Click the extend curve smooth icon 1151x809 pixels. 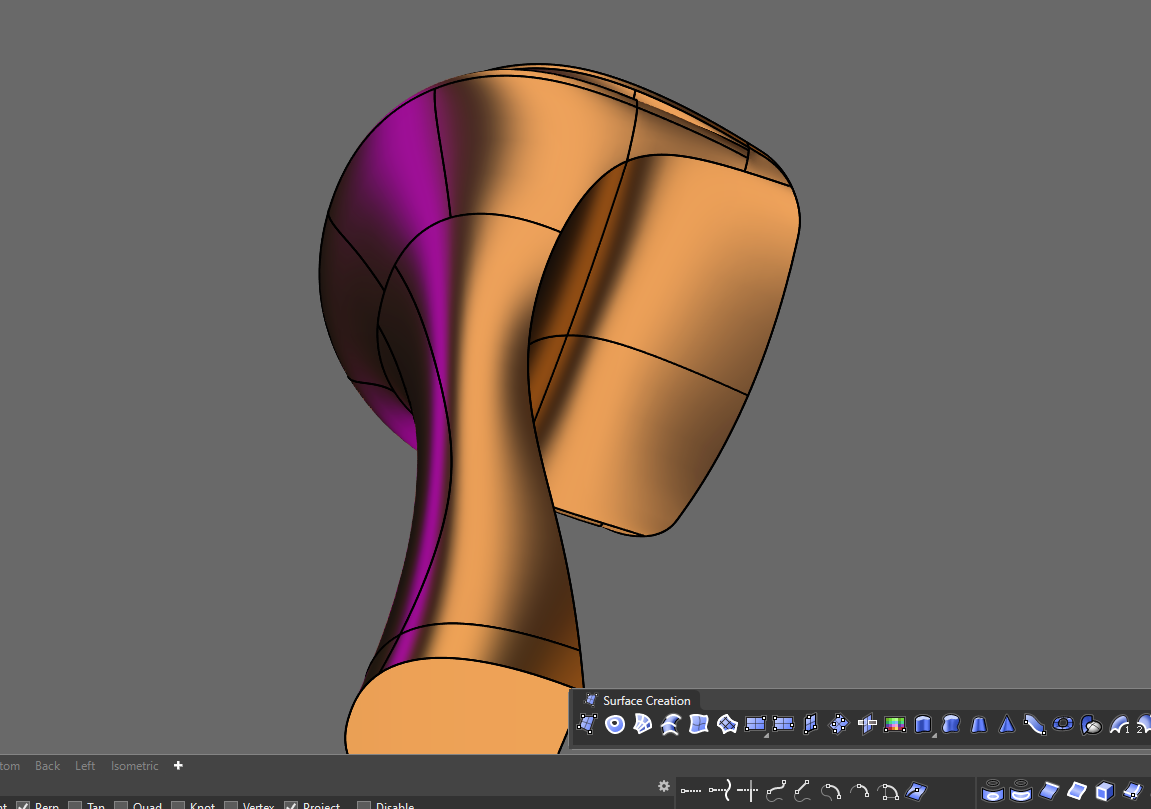pyautogui.click(x=775, y=791)
